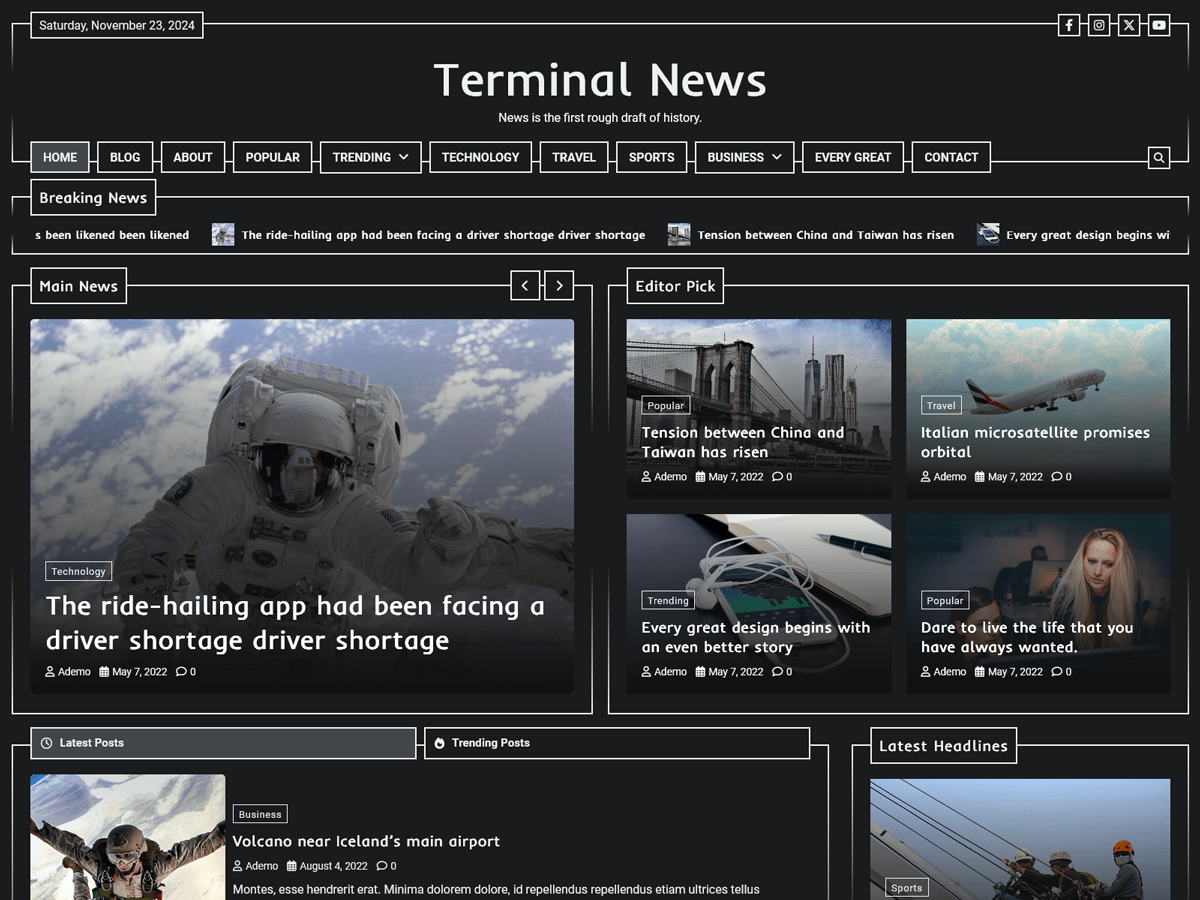Open the Home menu item
The image size is (1200, 900).
click(x=60, y=157)
